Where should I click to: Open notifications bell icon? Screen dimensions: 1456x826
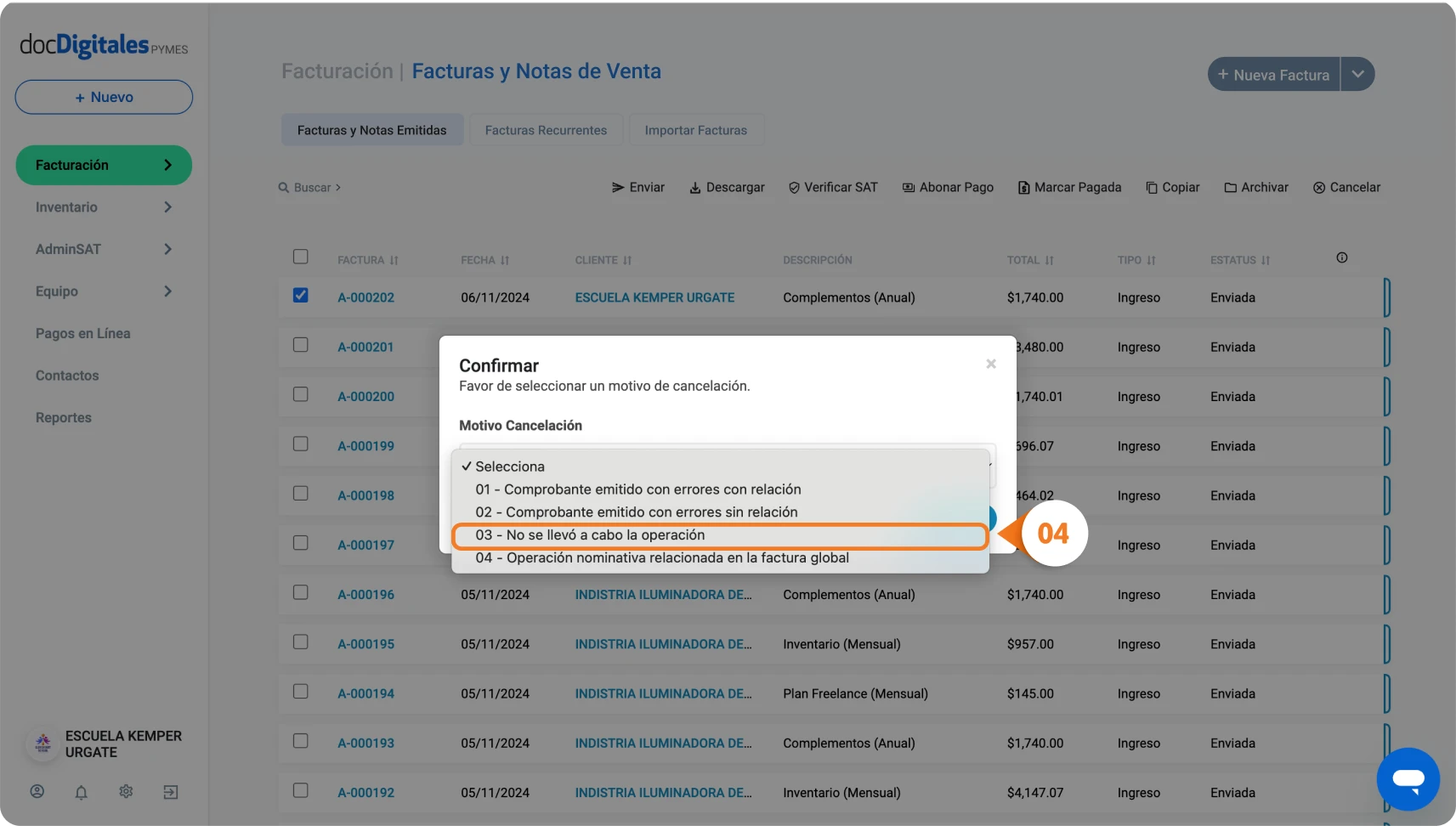click(82, 792)
